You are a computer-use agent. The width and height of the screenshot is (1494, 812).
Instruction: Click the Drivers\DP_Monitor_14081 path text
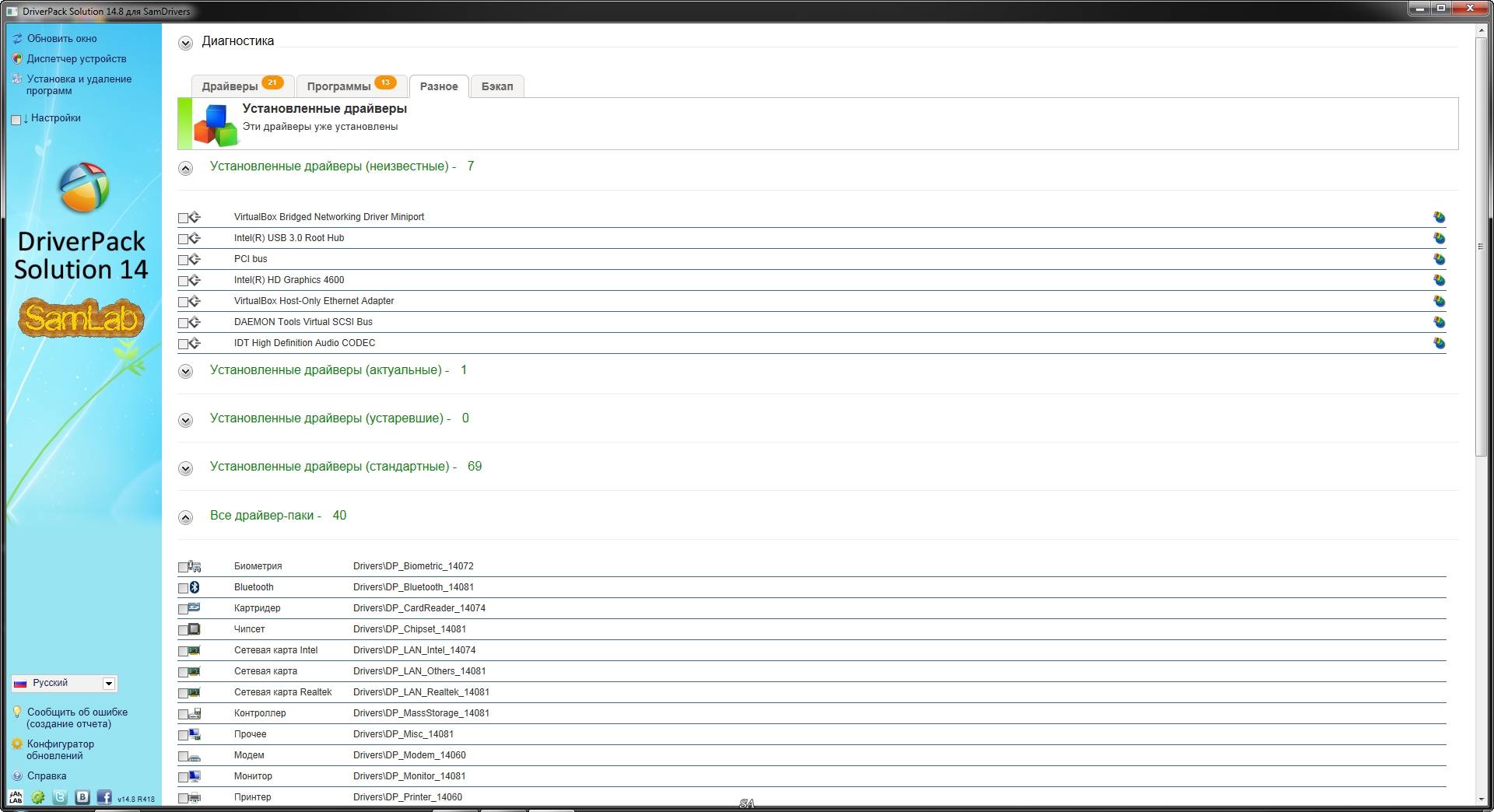(x=409, y=776)
